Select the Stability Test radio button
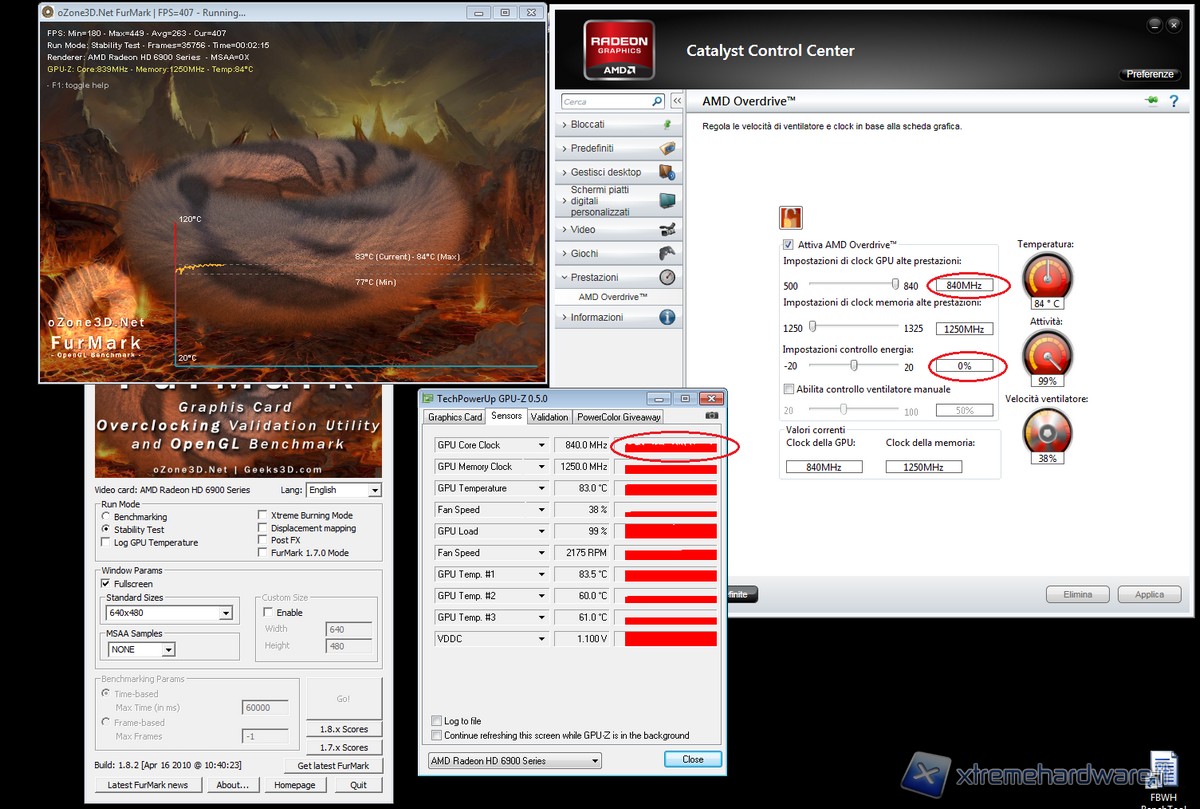 [x=106, y=530]
